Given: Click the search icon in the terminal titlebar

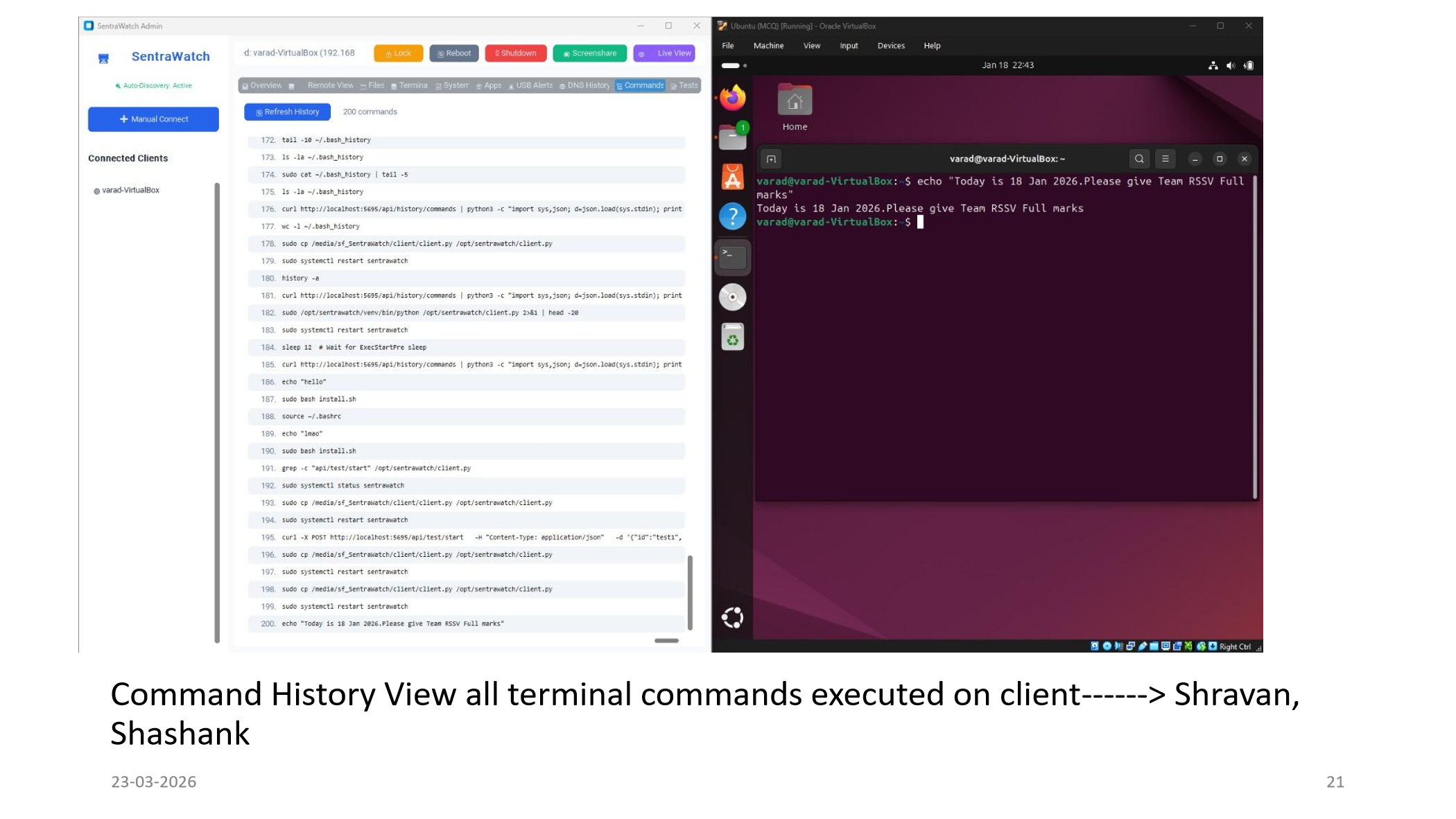Looking at the screenshot, I should [x=1138, y=159].
